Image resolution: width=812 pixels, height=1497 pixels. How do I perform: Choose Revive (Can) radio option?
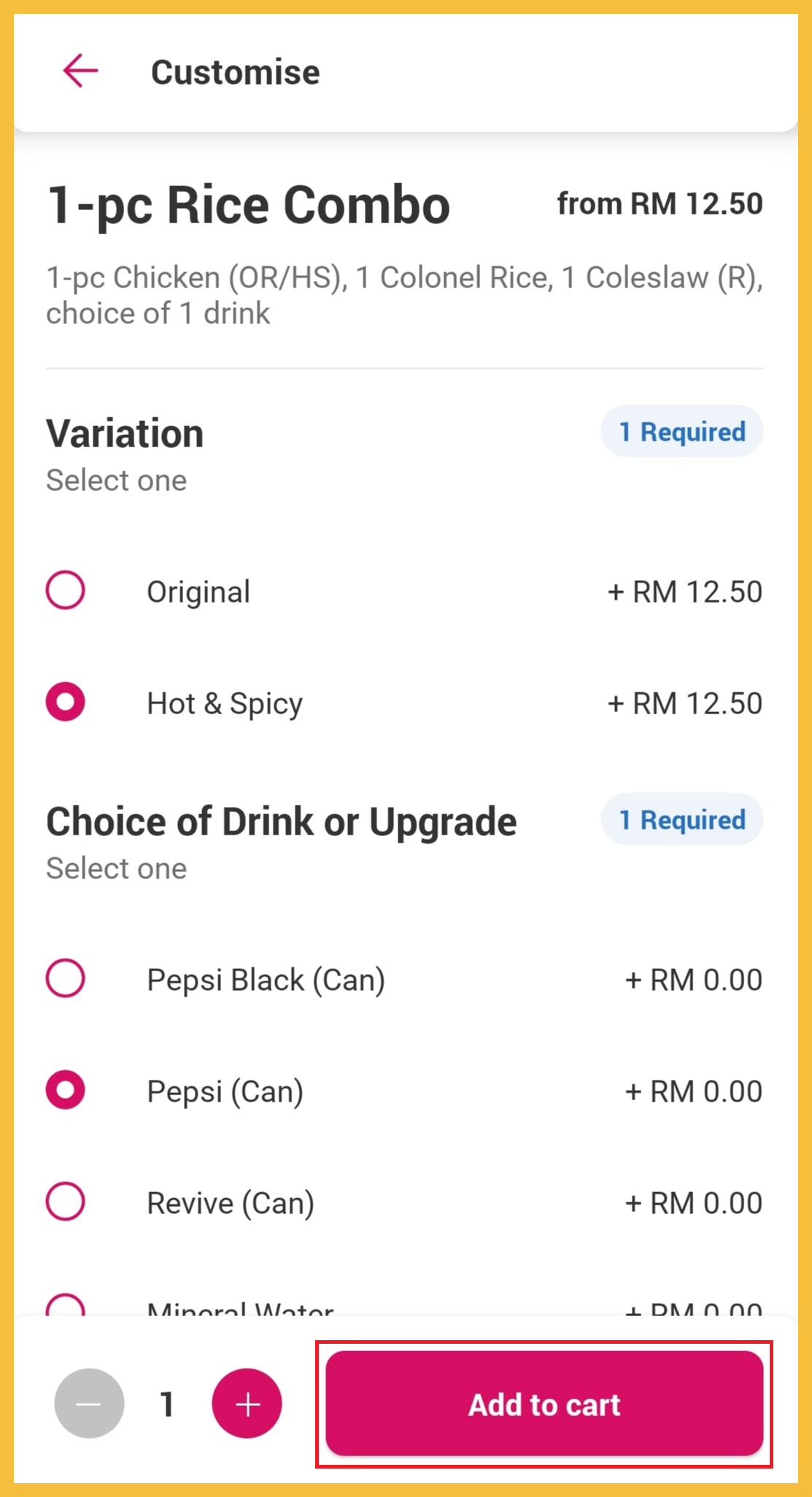click(66, 1202)
